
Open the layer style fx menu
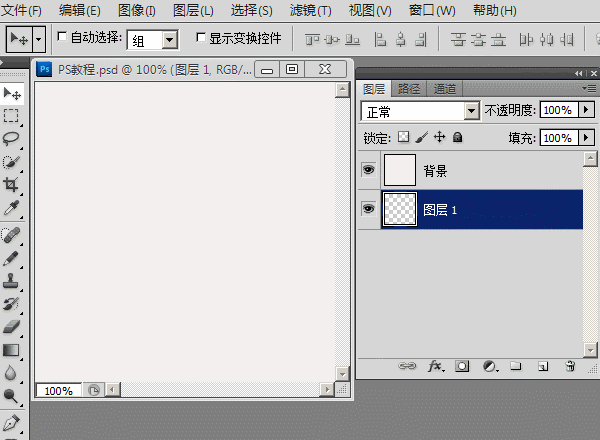pyautogui.click(x=436, y=366)
